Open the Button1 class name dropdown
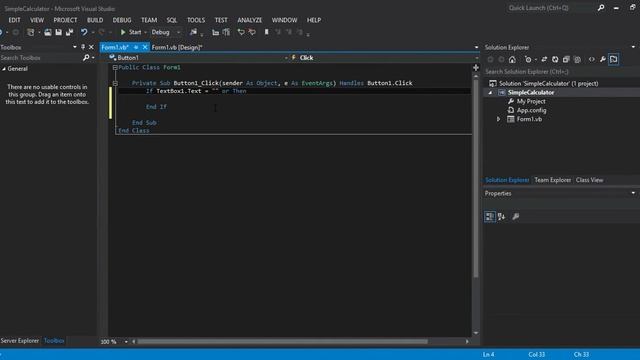Viewport: 640px width, 360px height. (x=286, y=58)
